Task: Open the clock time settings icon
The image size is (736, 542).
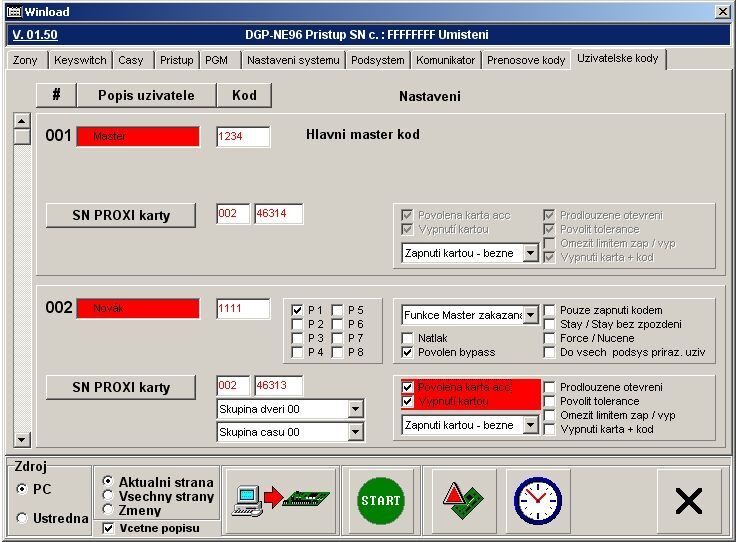Action: click(x=538, y=500)
